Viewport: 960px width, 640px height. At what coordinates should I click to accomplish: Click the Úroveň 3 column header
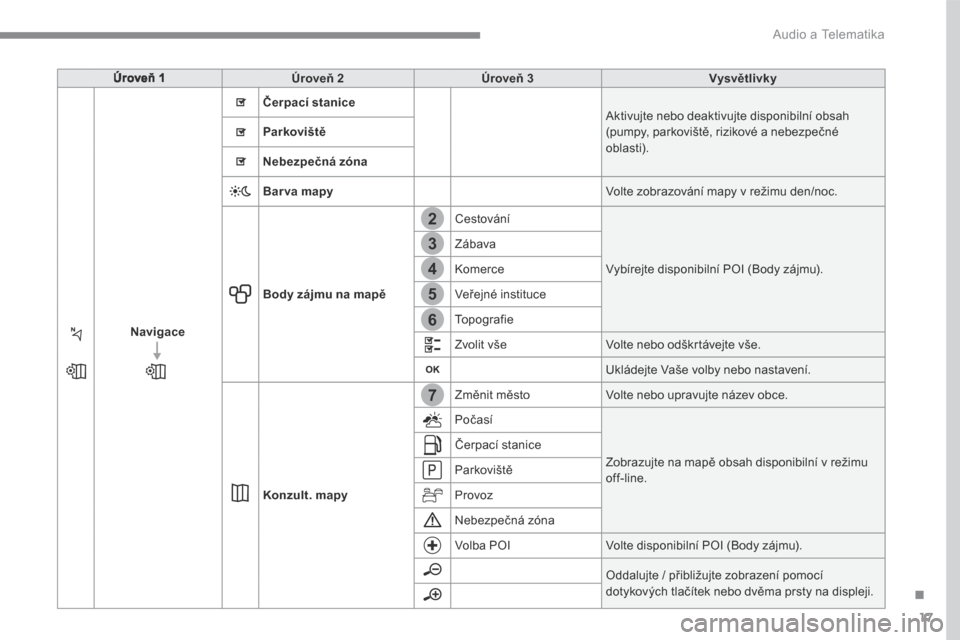[507, 78]
